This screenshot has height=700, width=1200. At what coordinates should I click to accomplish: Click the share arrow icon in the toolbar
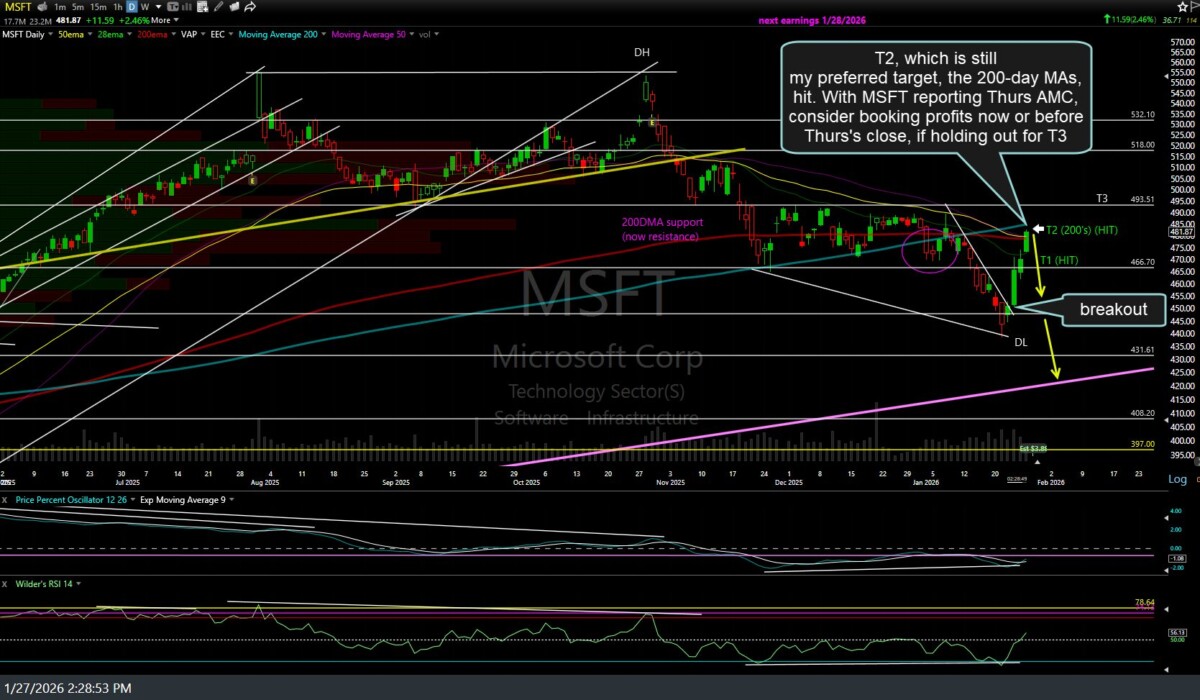pos(249,6)
